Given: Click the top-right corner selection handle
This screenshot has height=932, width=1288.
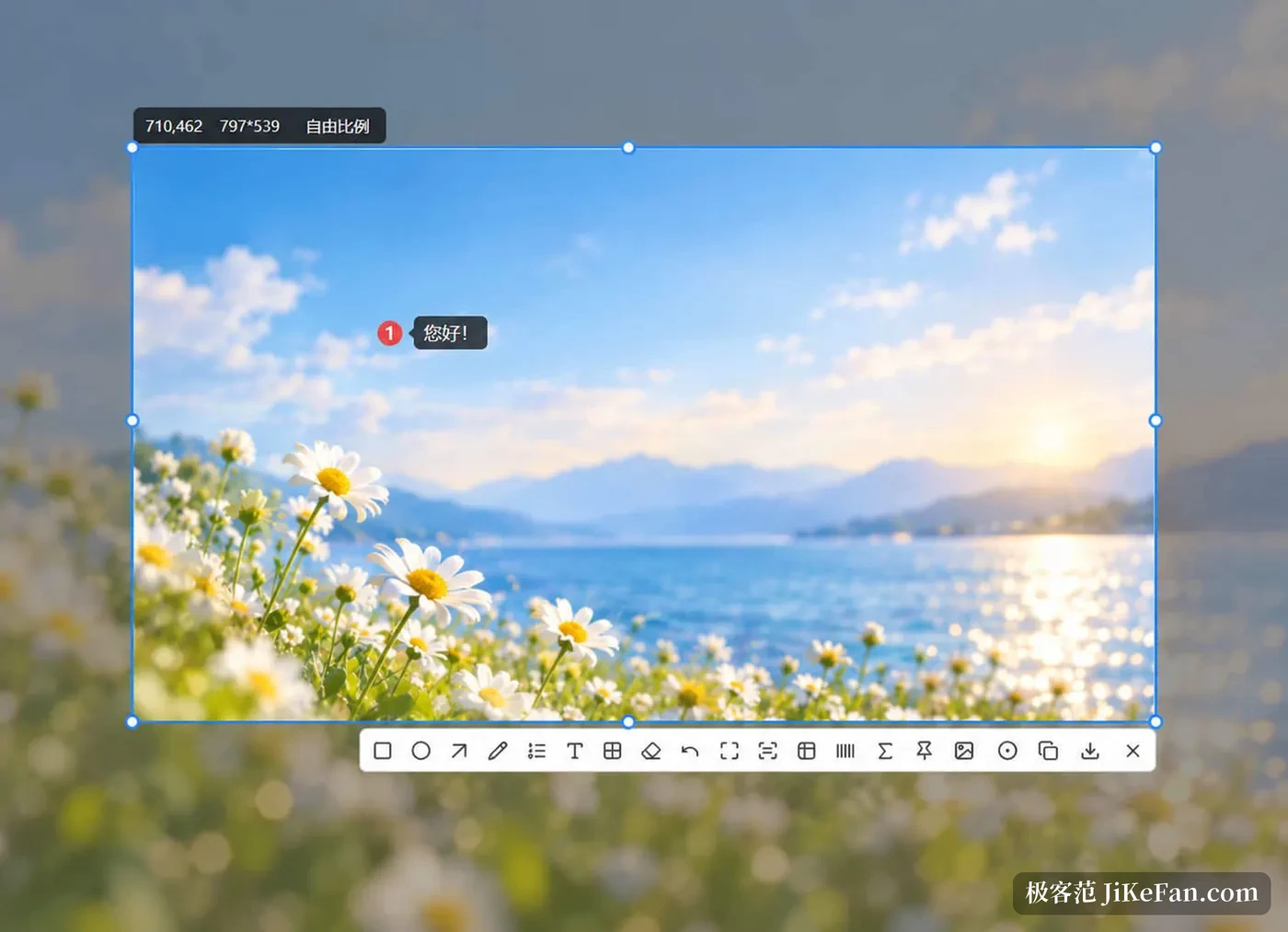Looking at the screenshot, I should tap(1156, 148).
